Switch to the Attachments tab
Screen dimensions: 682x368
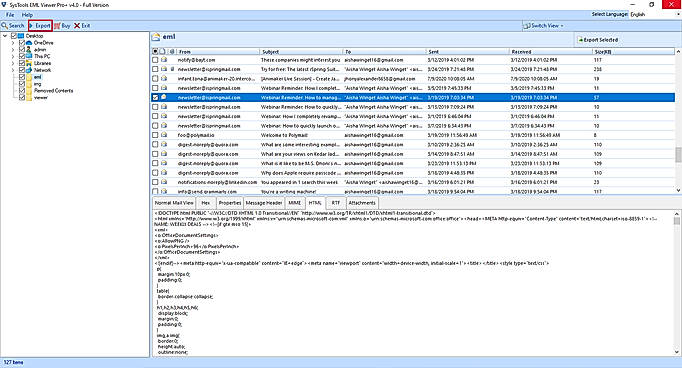point(362,203)
